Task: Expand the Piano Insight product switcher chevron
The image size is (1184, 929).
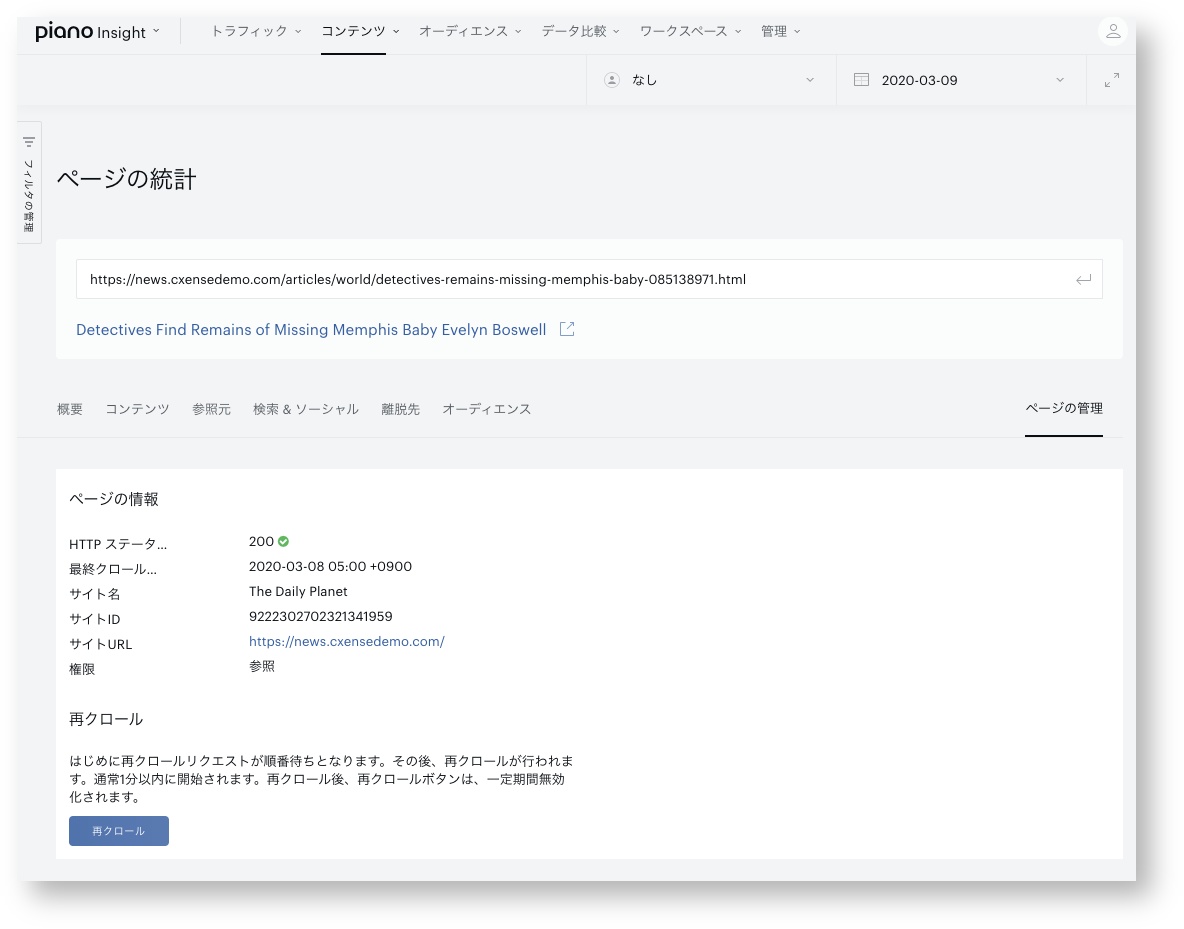Action: coord(156,32)
